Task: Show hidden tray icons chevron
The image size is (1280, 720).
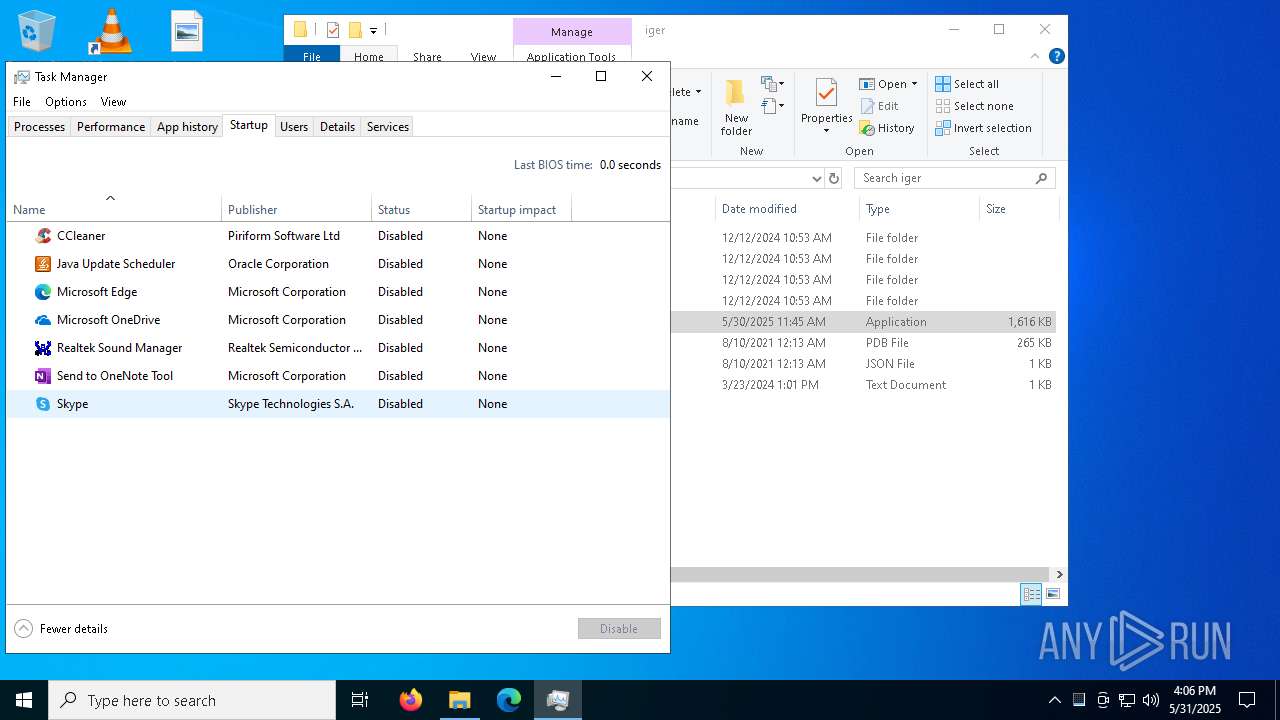Action: point(1054,700)
